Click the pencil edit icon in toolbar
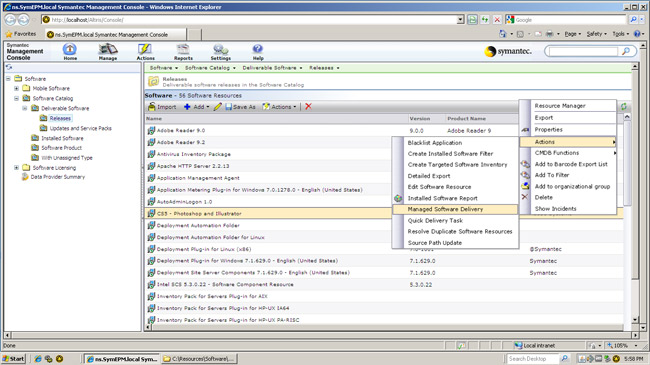 [x=218, y=107]
